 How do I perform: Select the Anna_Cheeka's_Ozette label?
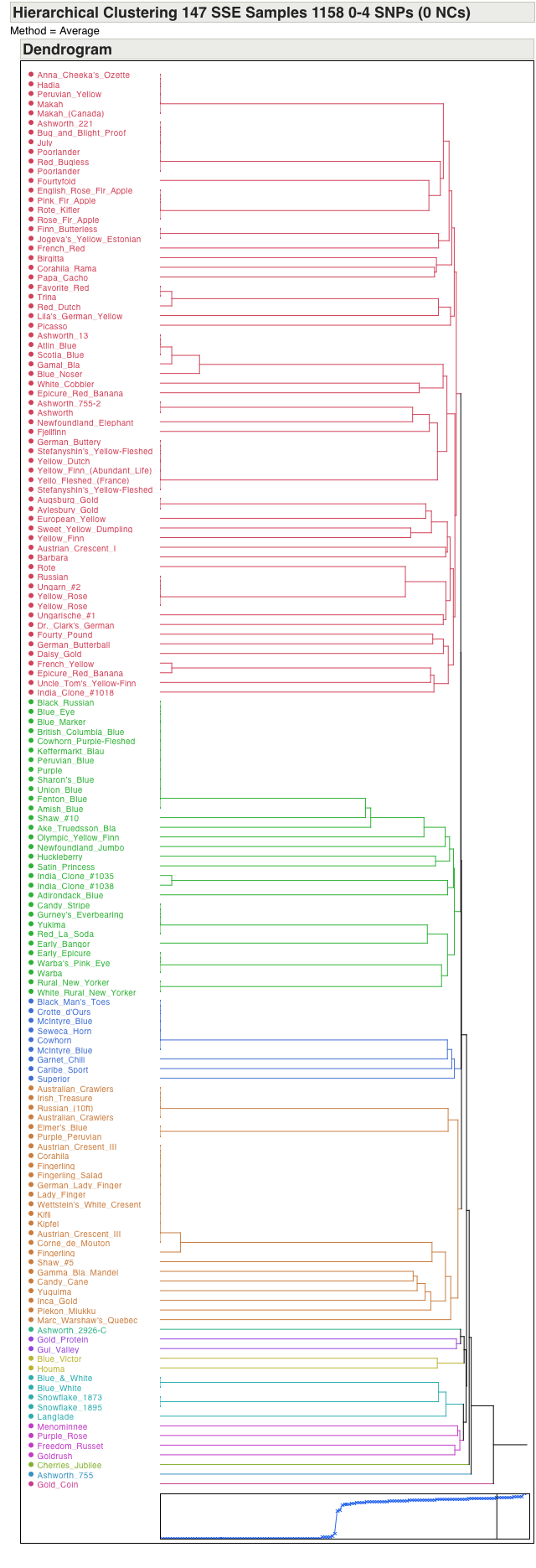[84, 75]
